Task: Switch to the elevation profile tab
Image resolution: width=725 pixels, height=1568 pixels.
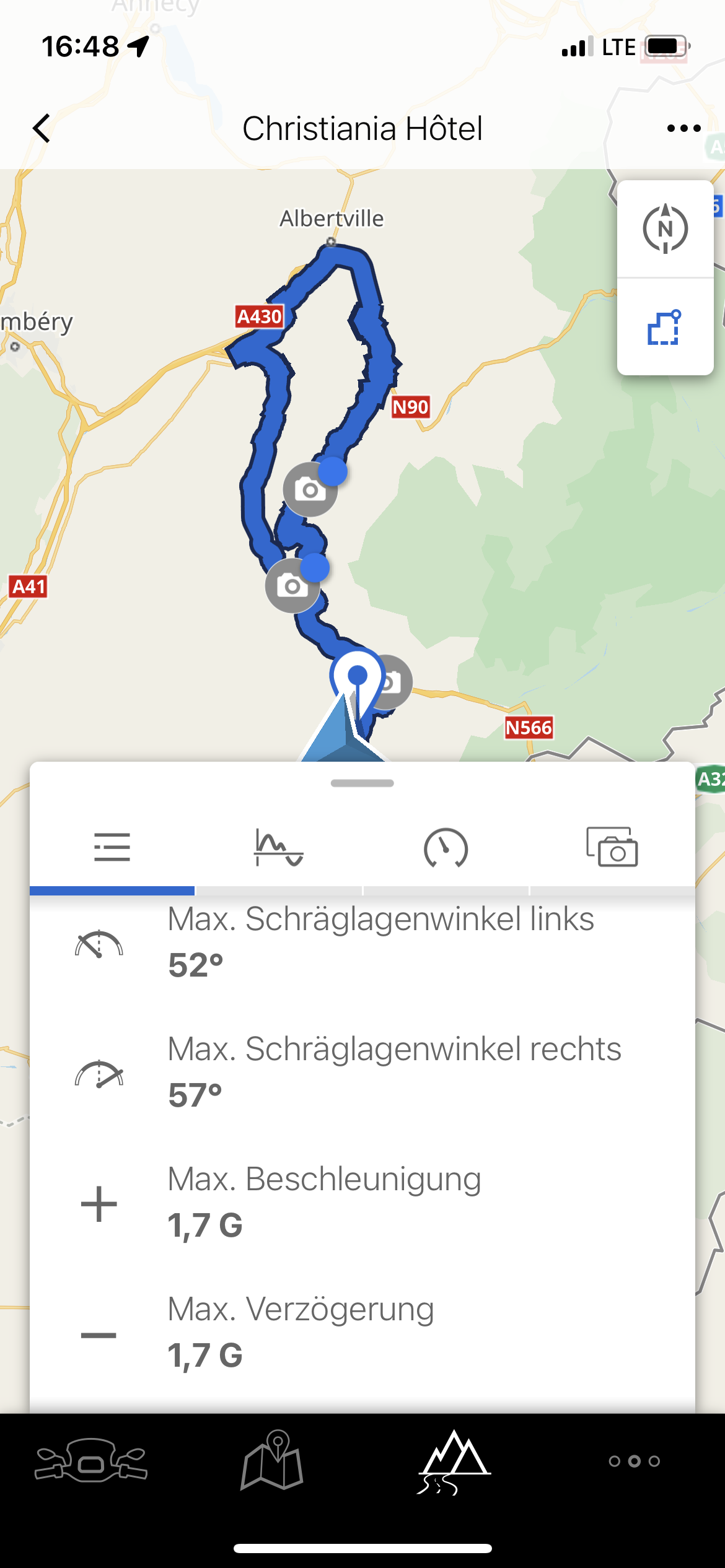Action: click(279, 848)
